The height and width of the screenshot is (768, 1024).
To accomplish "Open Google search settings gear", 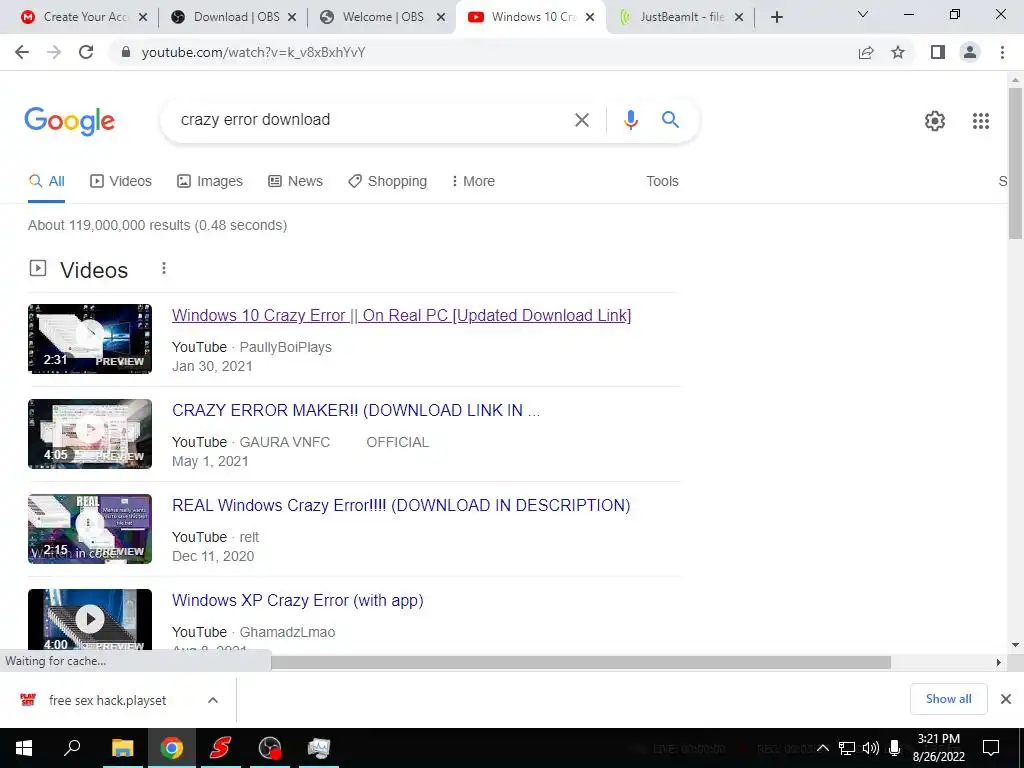I will click(935, 121).
